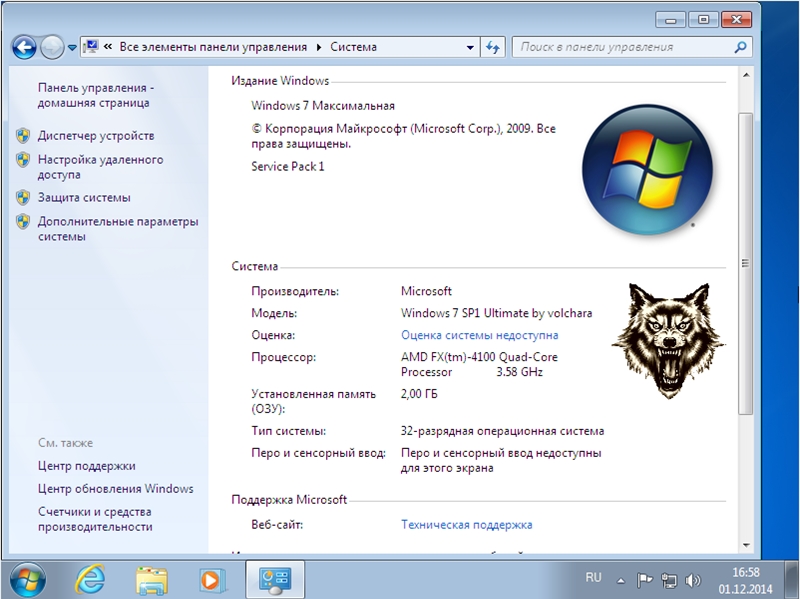The width and height of the screenshot is (800, 599).
Task: Click '32-разрядная операционная система'
Action: [502, 431]
